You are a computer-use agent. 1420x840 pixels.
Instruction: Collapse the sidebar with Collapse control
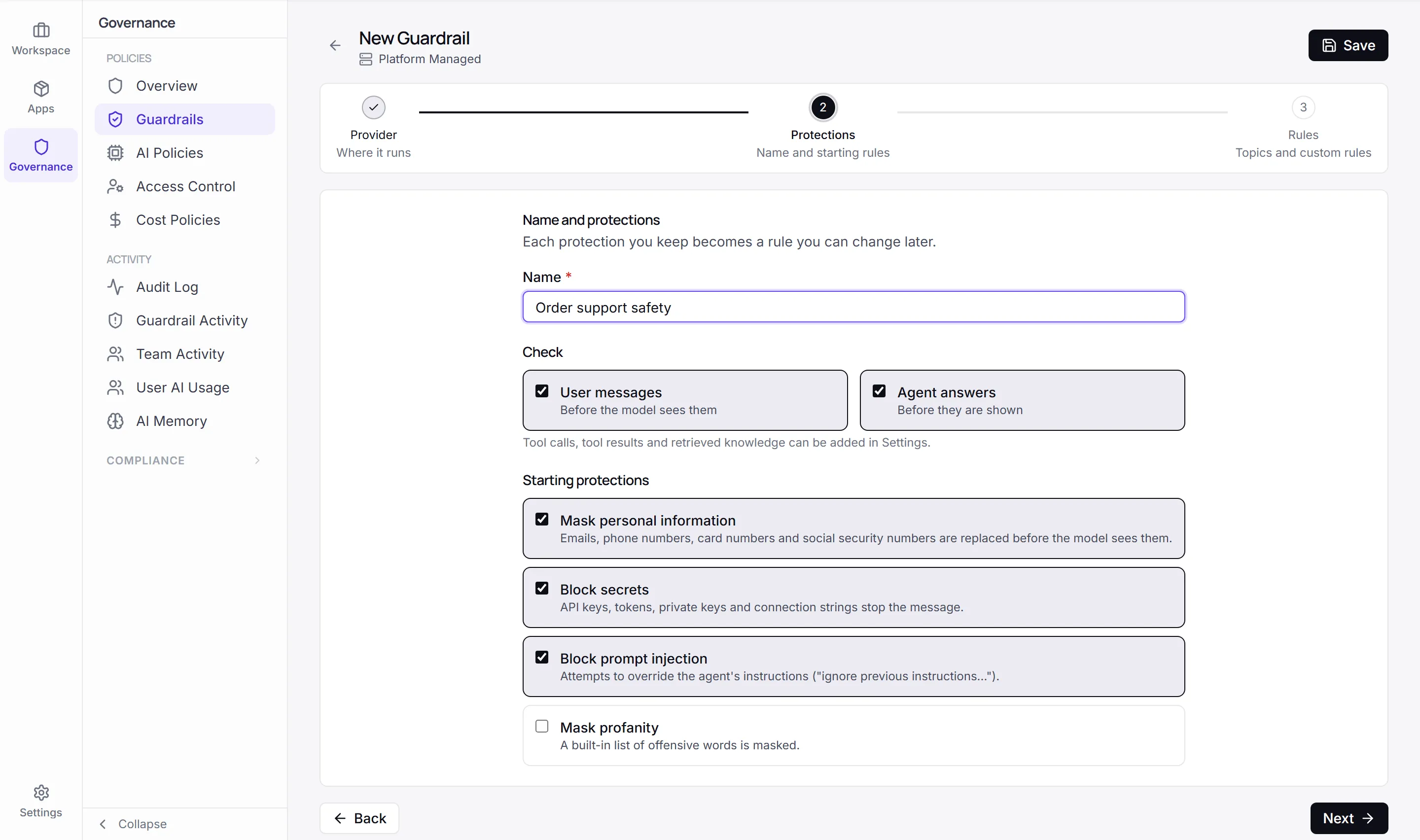pos(134,824)
